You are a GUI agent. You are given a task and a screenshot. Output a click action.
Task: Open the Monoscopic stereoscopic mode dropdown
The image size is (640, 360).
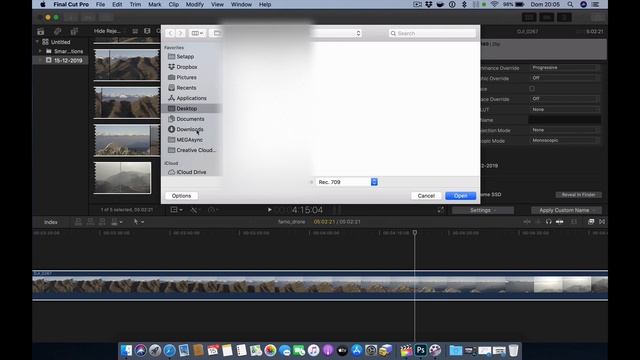565,140
